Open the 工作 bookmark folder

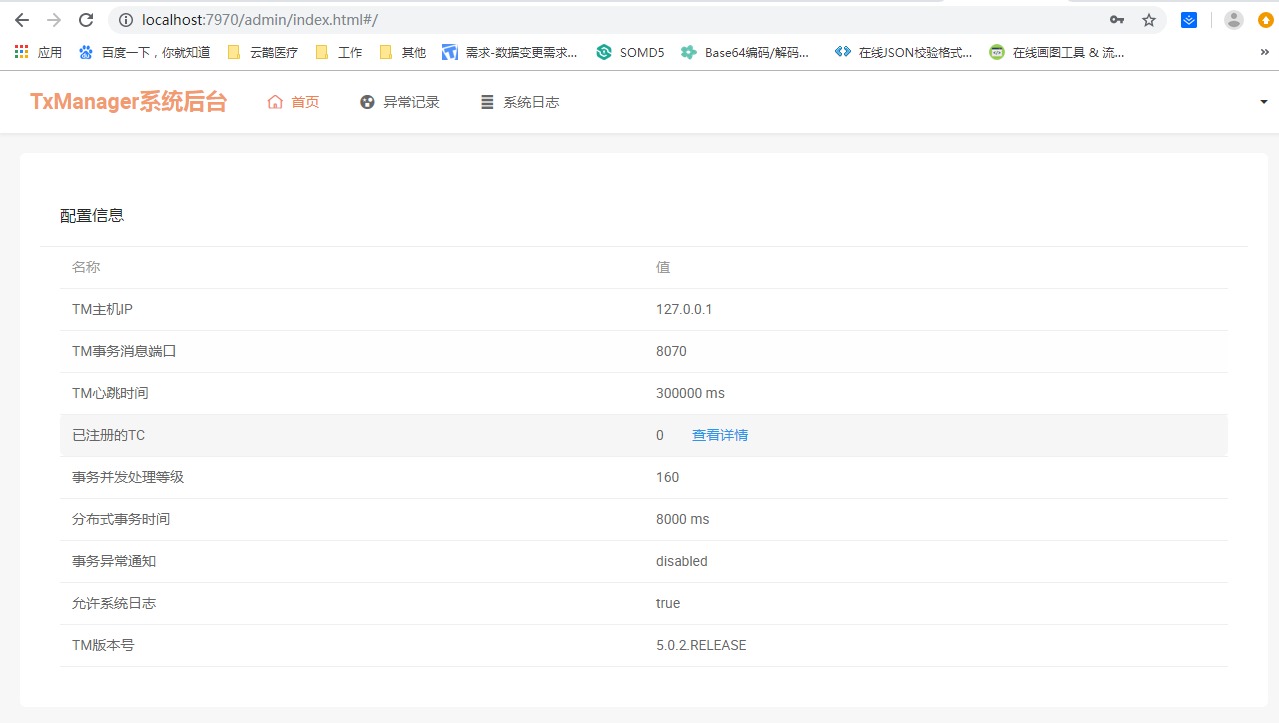tap(338, 52)
